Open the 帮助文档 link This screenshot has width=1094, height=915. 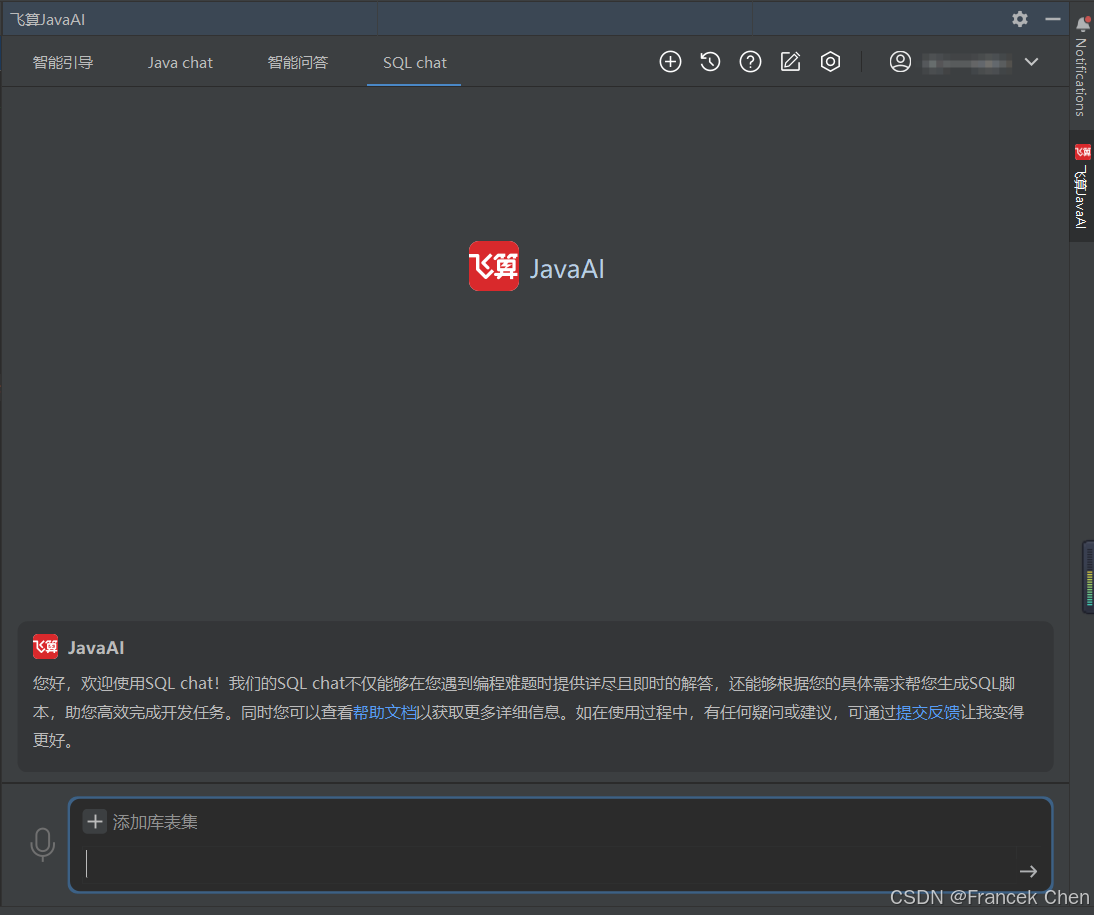tap(385, 712)
